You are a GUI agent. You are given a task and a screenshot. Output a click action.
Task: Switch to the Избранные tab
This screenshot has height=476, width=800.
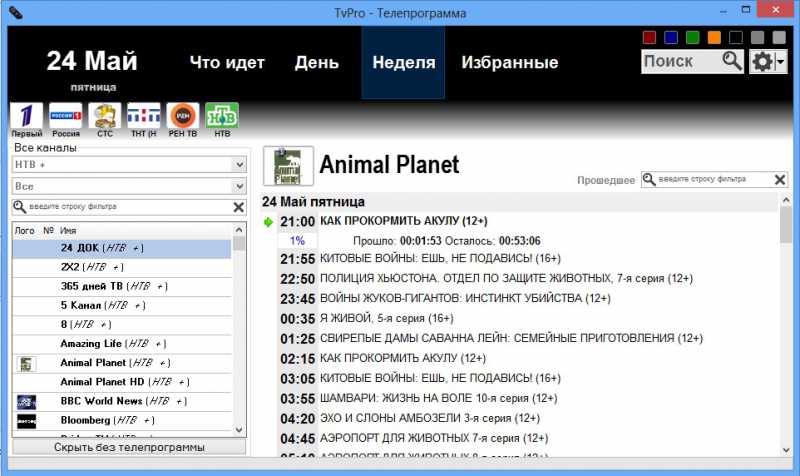pyautogui.click(x=510, y=62)
